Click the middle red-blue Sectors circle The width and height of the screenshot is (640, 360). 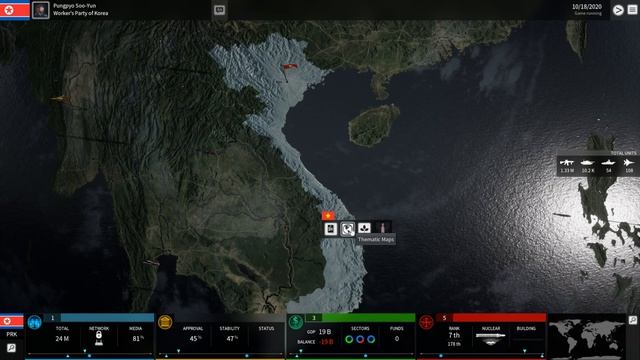[x=360, y=339]
